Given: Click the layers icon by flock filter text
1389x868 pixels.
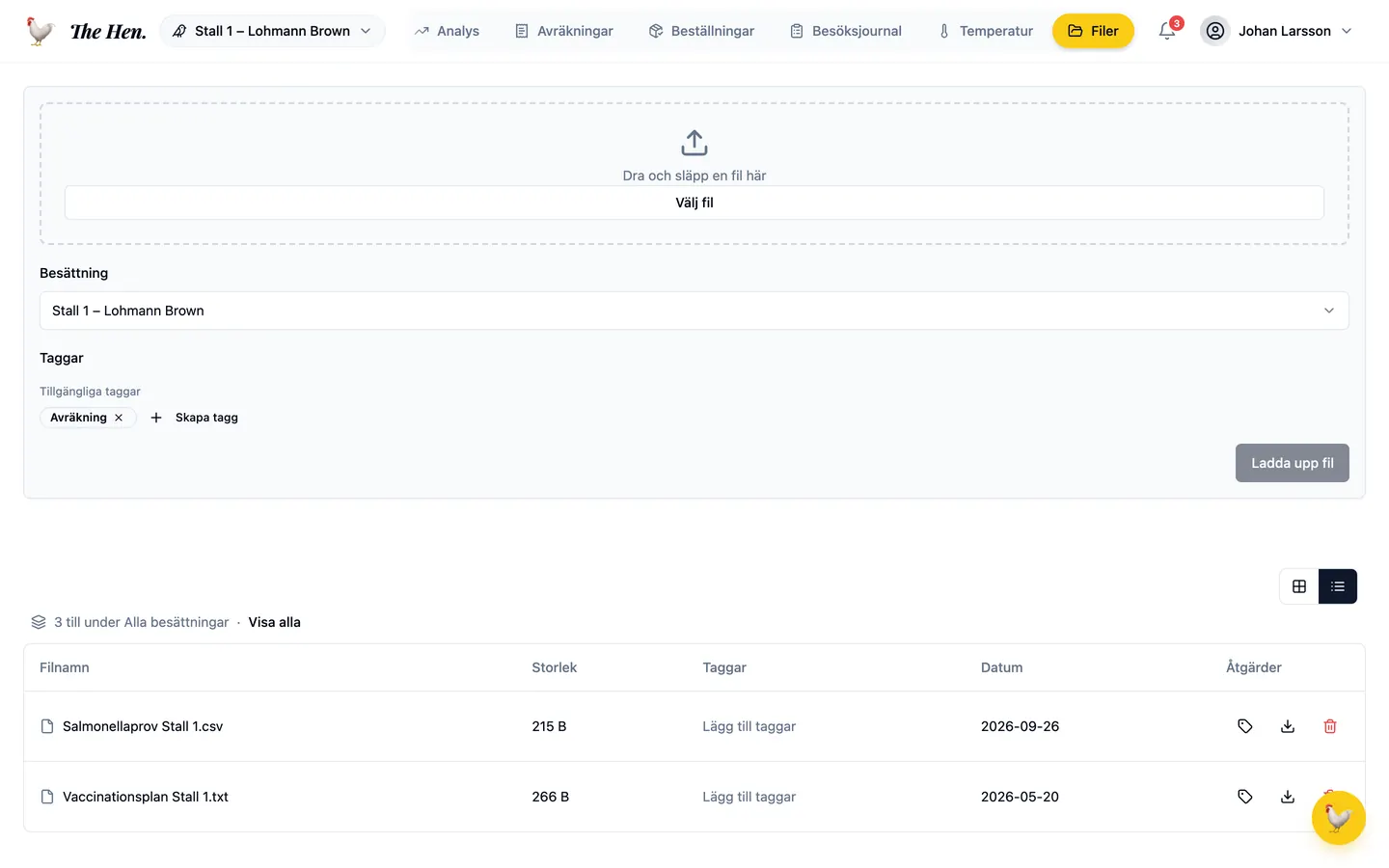Looking at the screenshot, I should coord(39,622).
